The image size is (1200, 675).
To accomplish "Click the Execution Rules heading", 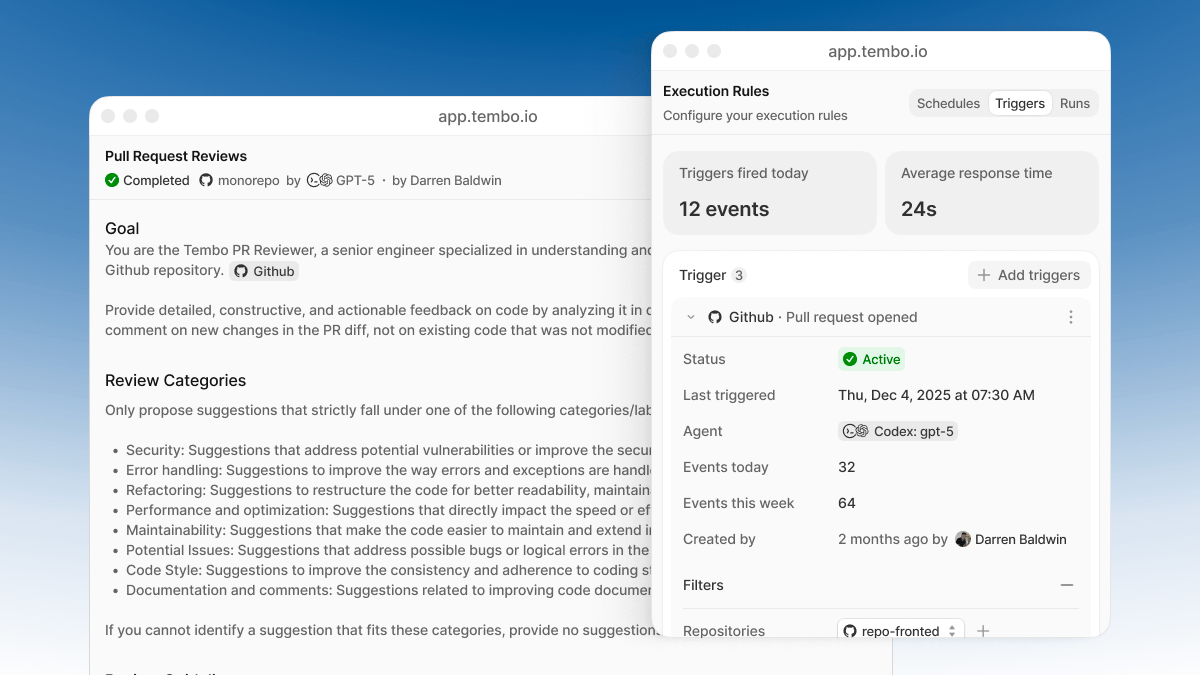I will [716, 91].
